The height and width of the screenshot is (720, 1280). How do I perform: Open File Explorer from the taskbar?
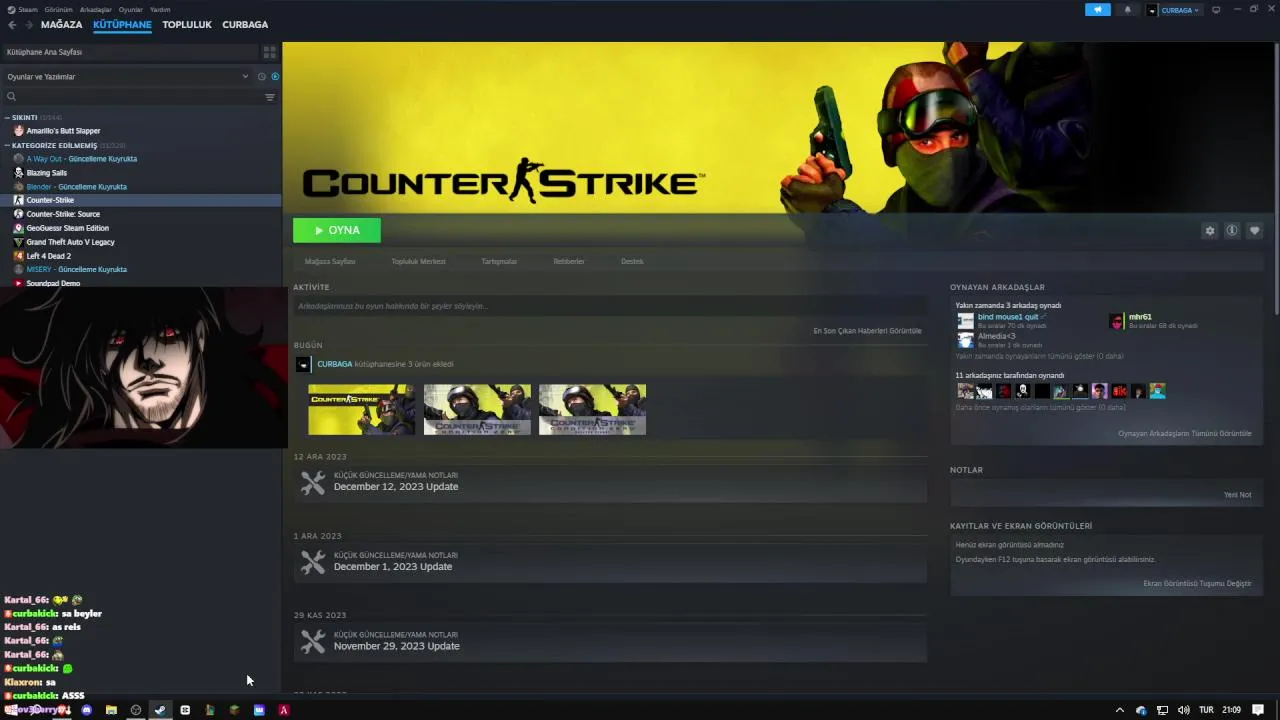pos(111,710)
